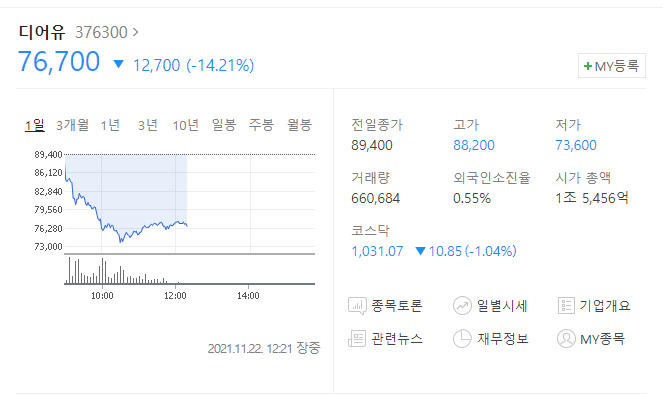
Task: Show the 주봉 weekly candle chart
Action: pos(261,125)
